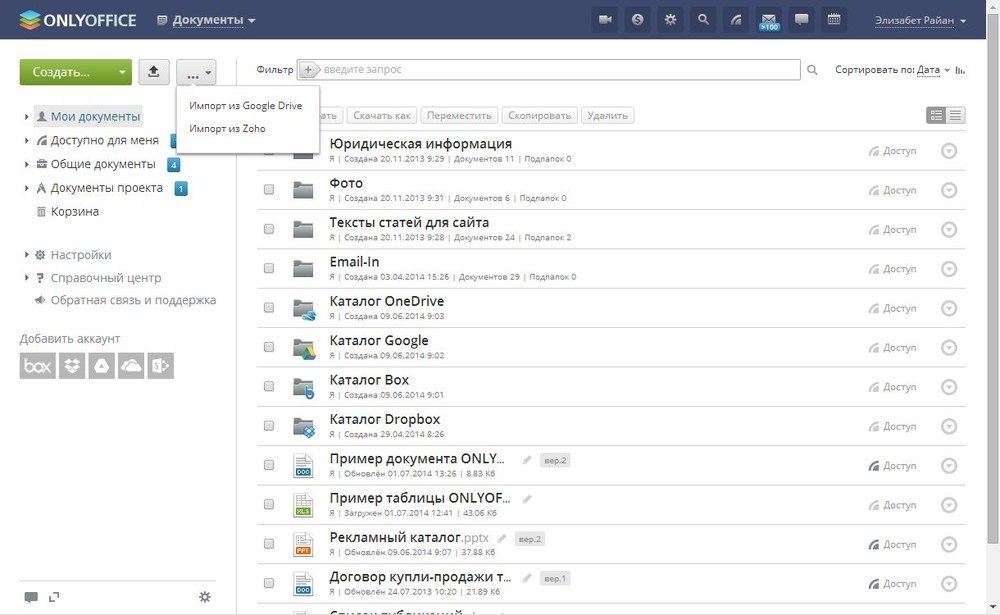Image resolution: width=1000 pixels, height=615 pixels.
Task: Select the Тексты статей для сайта checkbox
Action: pyautogui.click(x=269, y=229)
